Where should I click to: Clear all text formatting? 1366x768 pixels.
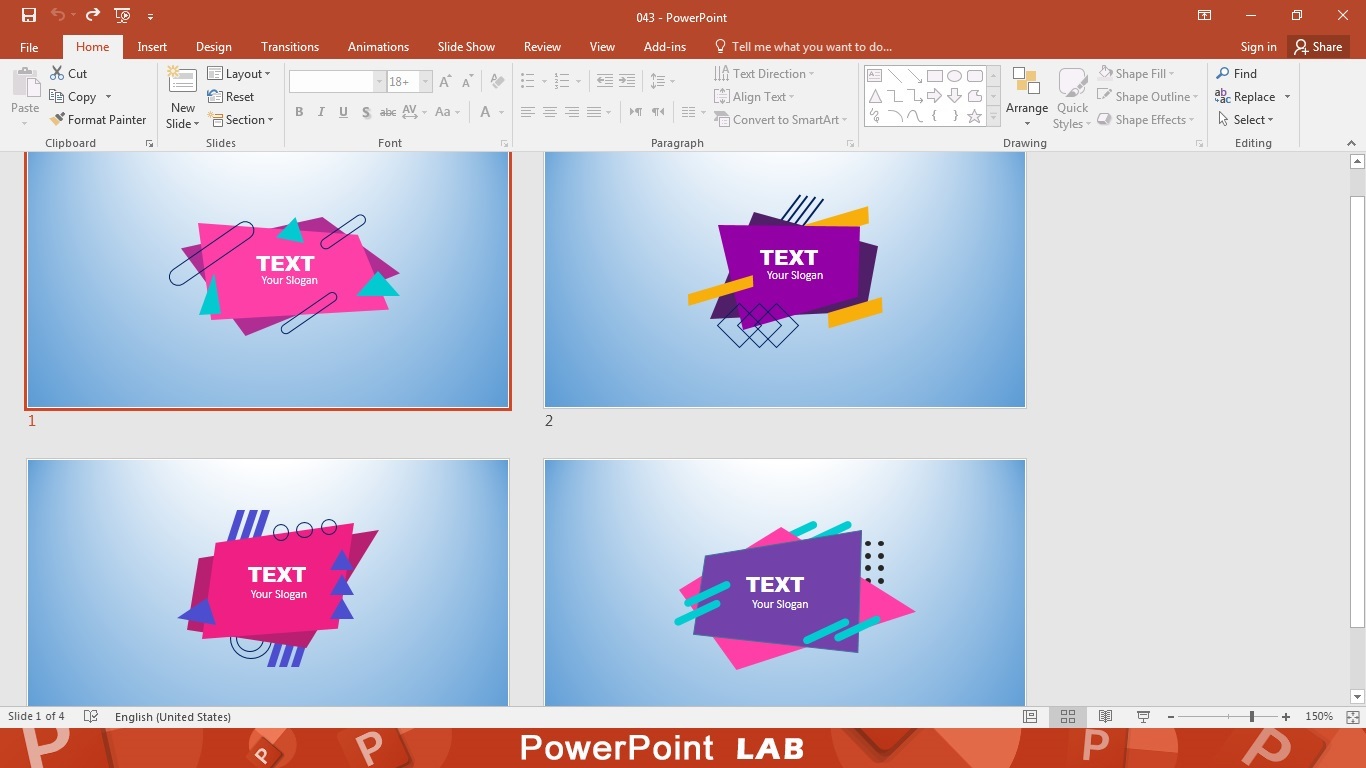[497, 82]
